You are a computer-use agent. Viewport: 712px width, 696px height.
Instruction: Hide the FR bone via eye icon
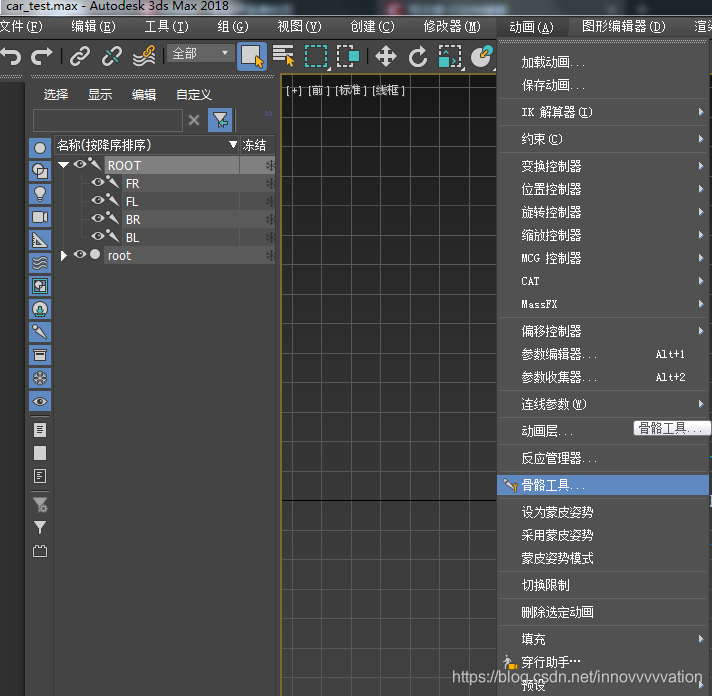click(x=98, y=183)
